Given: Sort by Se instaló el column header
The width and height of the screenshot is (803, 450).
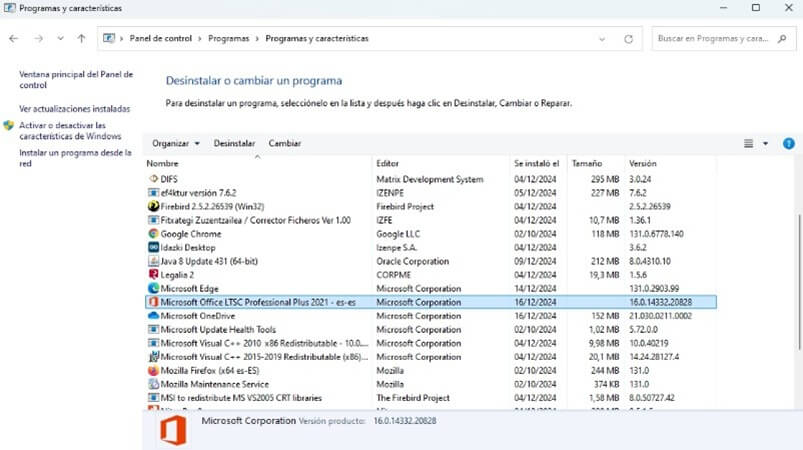Looking at the screenshot, I should (x=537, y=164).
